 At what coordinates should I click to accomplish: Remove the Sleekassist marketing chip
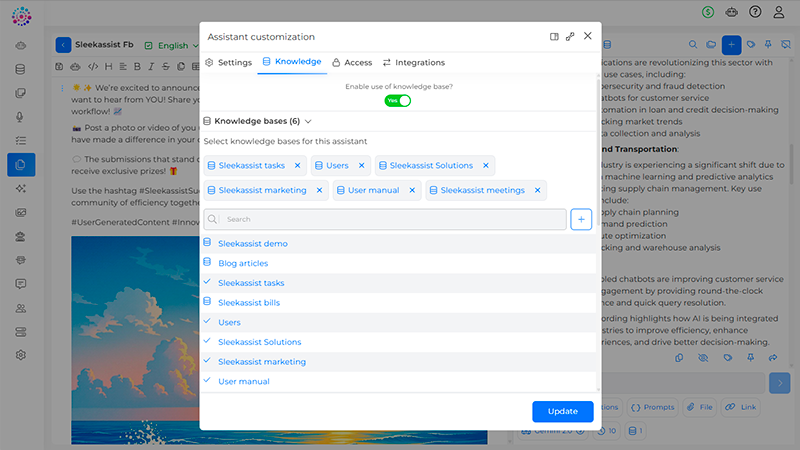(x=319, y=190)
